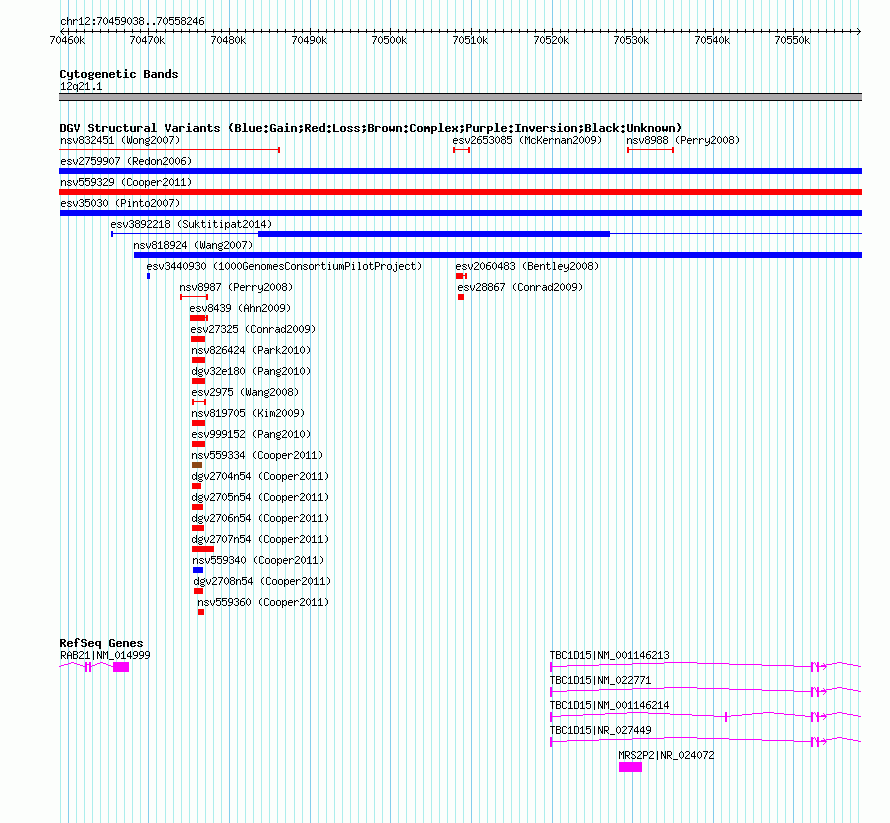Click the 12q21.1 cytogenetic band bar
The image size is (890, 823).
[460, 97]
